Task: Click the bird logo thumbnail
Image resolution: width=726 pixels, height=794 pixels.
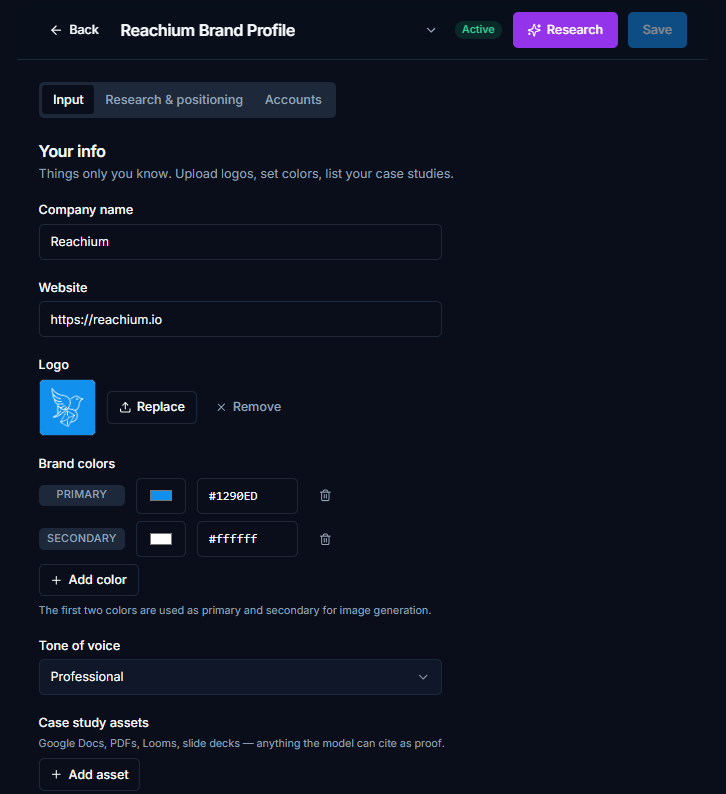Action: coord(67,408)
